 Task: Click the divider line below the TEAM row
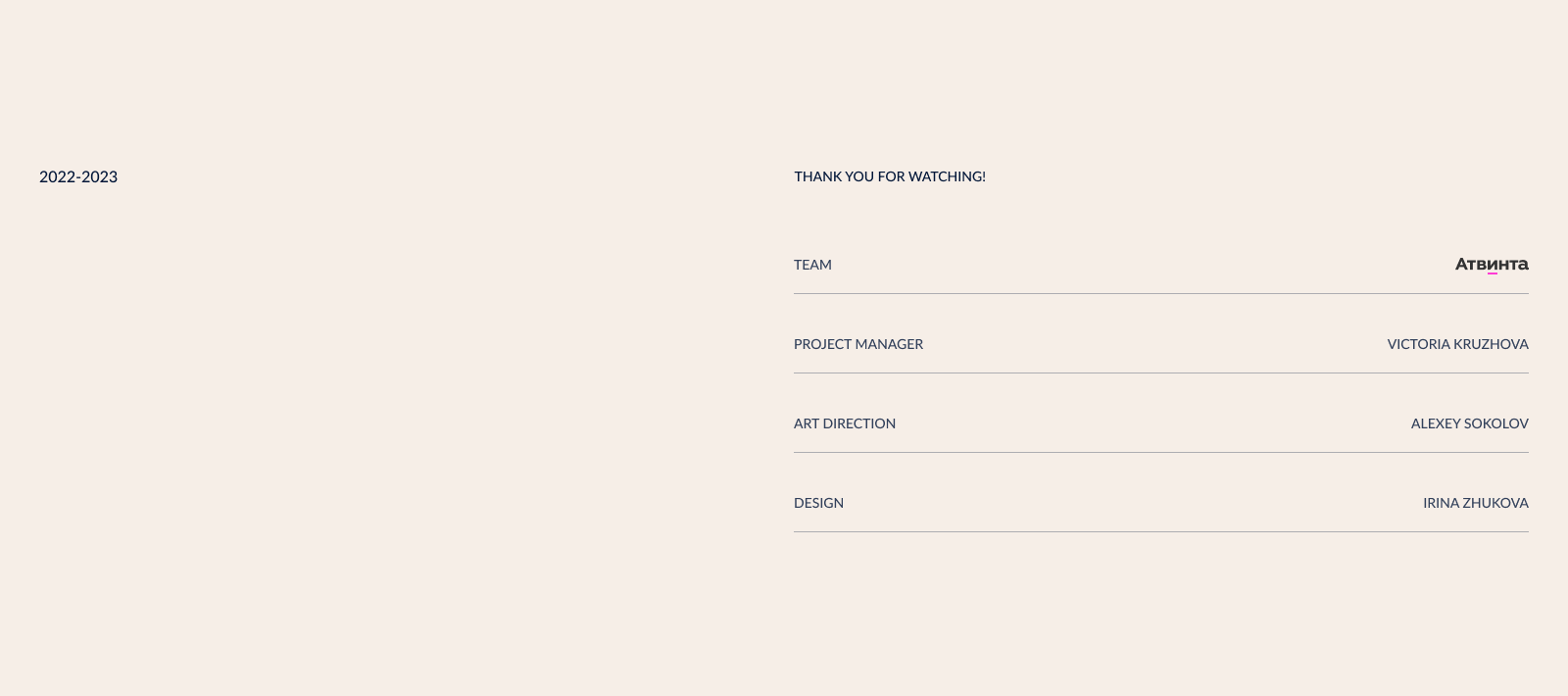pyautogui.click(x=1161, y=294)
